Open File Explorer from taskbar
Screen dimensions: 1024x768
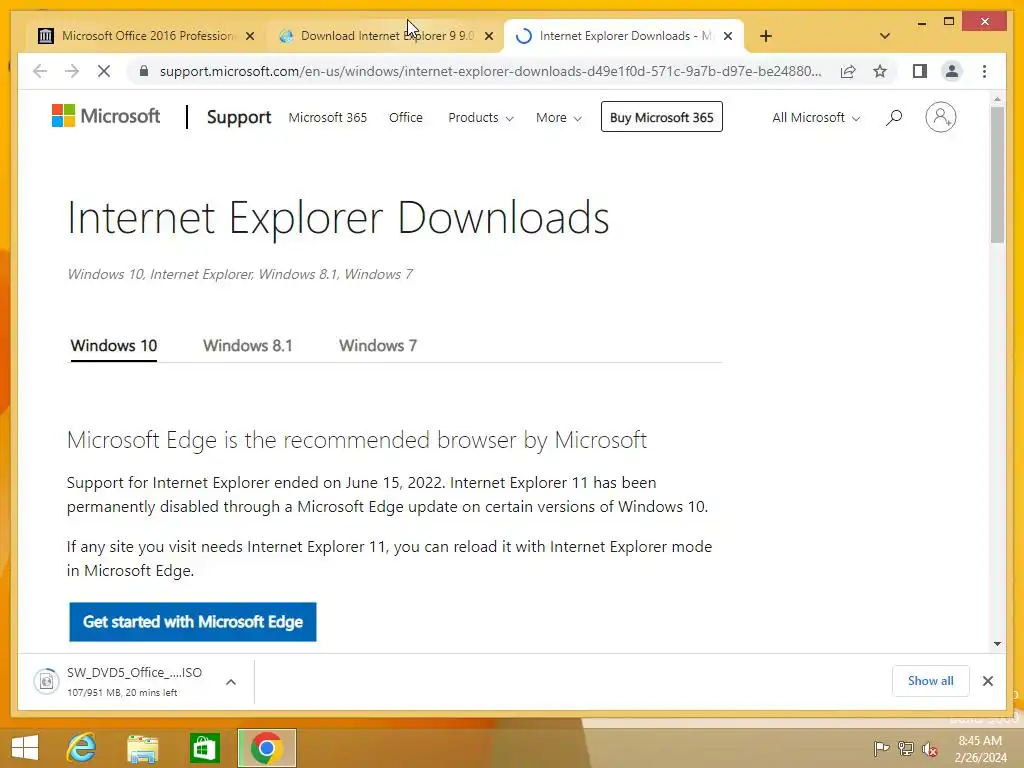pyautogui.click(x=142, y=748)
